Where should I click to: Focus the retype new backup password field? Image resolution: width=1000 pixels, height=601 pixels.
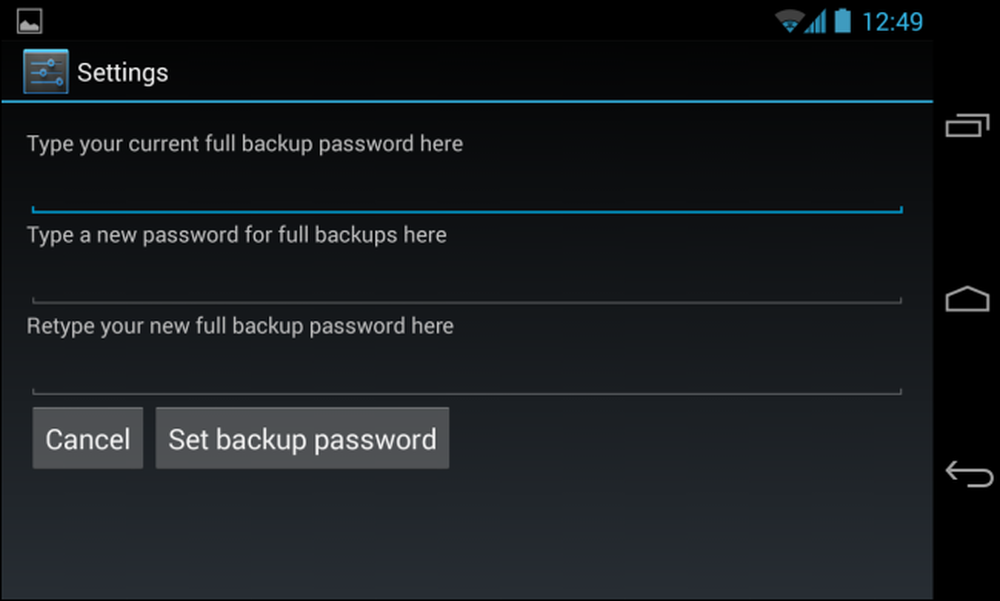467,373
